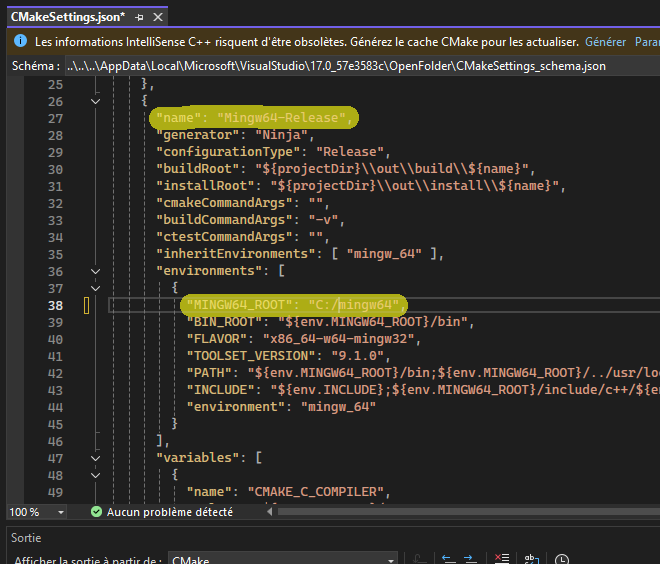Viewport: 660px width, 564px height.
Task: Click the 'Générer' link to generate CMake cache
Action: 605,42
